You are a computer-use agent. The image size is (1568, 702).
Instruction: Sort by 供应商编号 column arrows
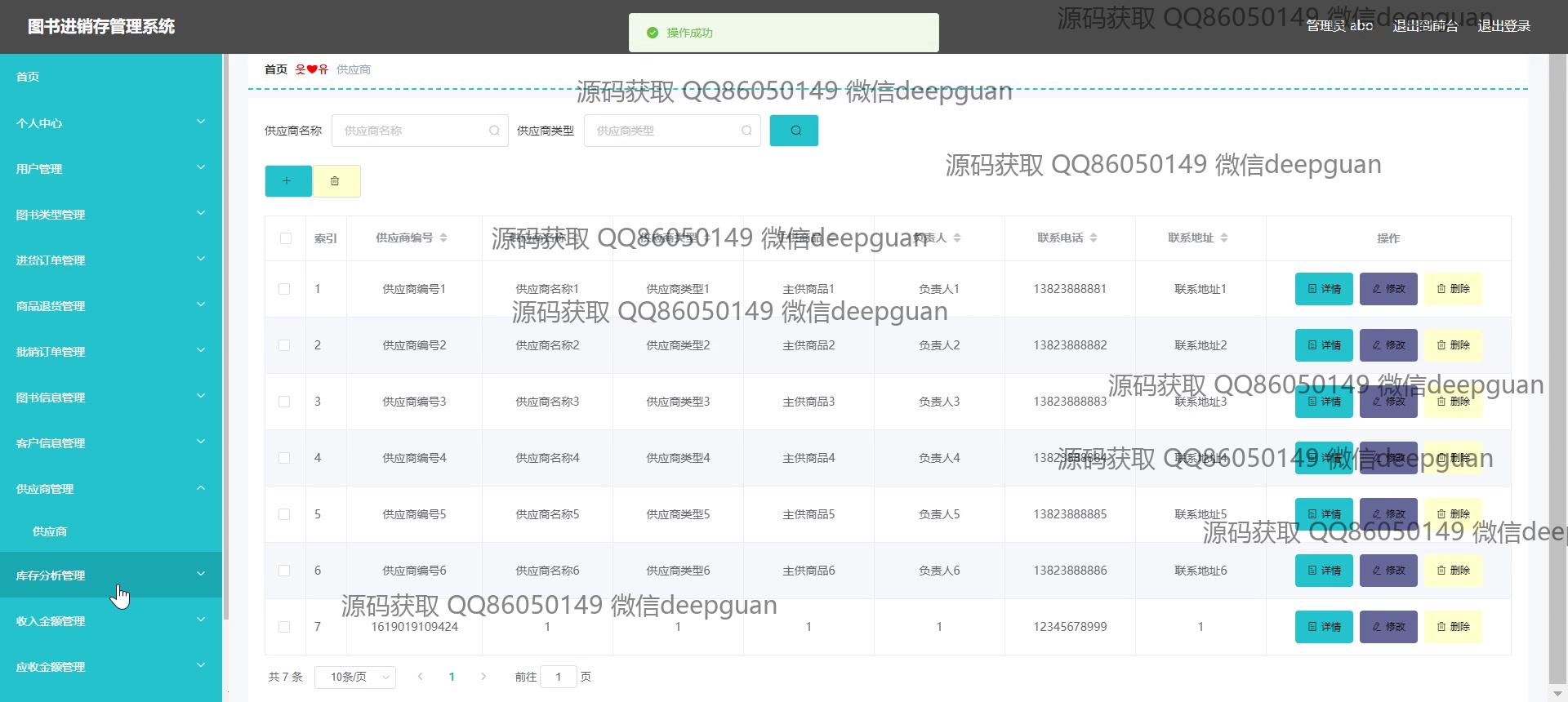tap(443, 238)
